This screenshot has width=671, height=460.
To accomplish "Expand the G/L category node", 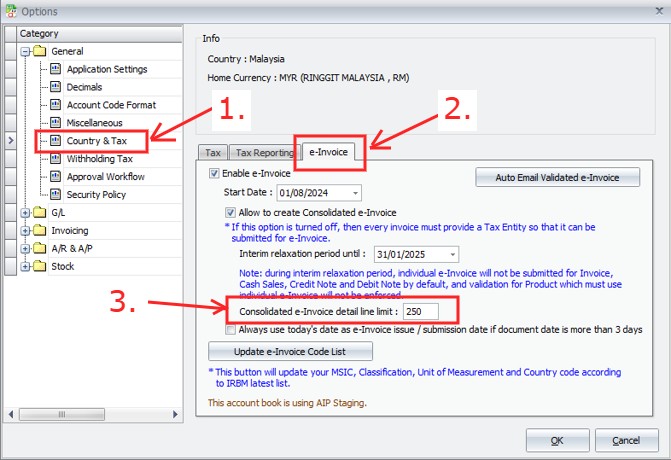I will coord(25,213).
